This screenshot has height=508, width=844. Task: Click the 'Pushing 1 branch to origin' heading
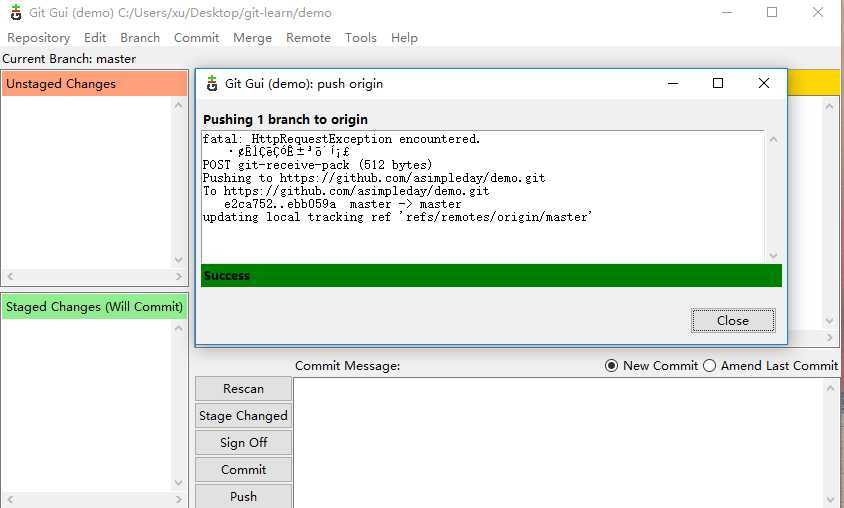click(285, 119)
